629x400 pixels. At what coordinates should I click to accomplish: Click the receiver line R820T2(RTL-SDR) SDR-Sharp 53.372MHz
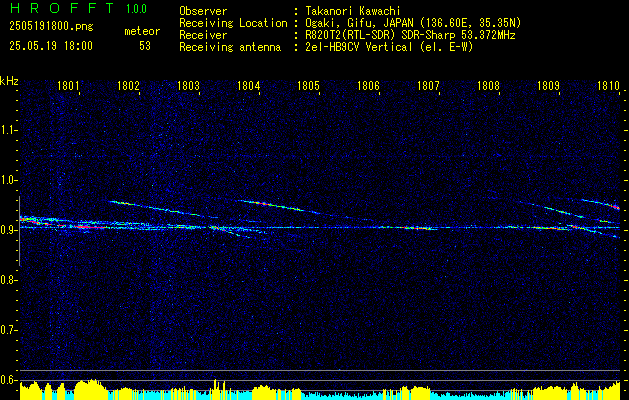tap(410, 35)
